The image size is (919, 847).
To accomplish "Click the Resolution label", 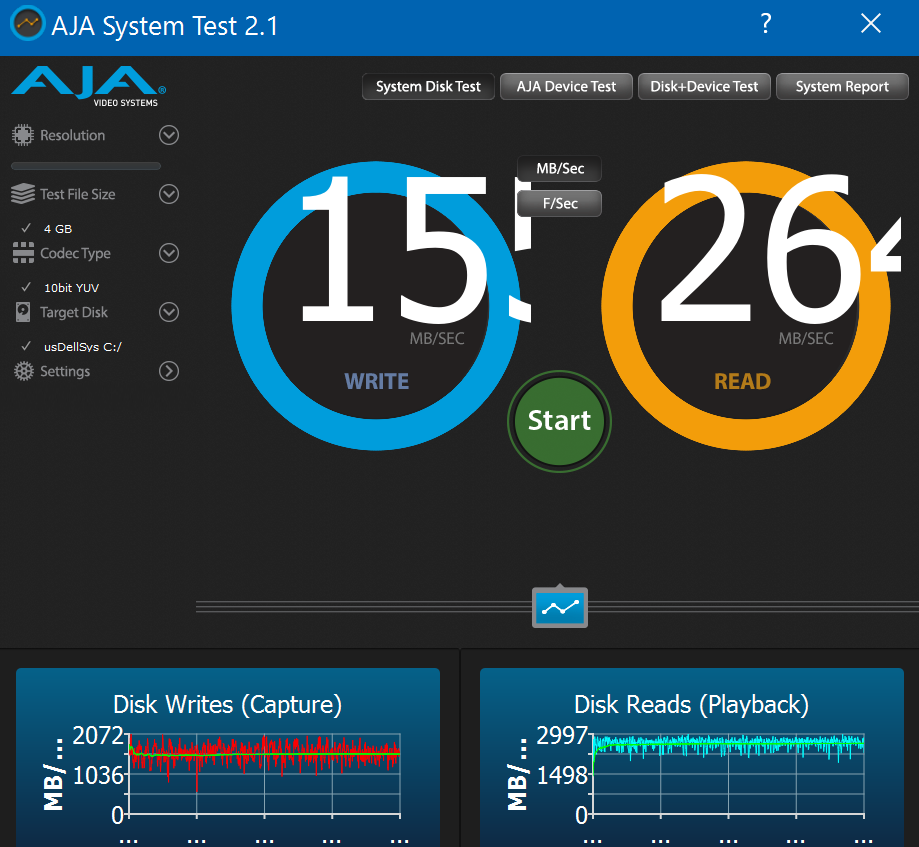I will tap(73, 135).
